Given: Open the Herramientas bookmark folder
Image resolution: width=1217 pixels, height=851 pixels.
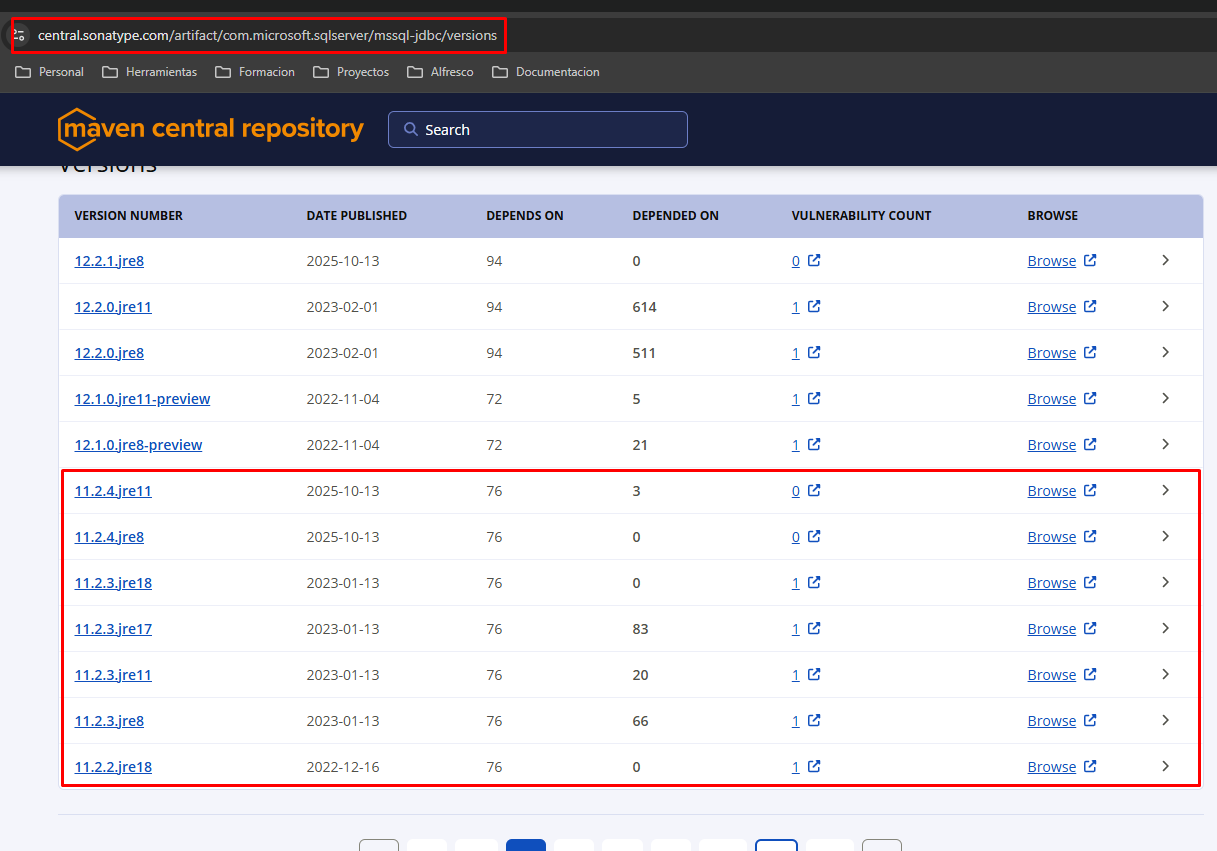Looking at the screenshot, I should point(149,72).
